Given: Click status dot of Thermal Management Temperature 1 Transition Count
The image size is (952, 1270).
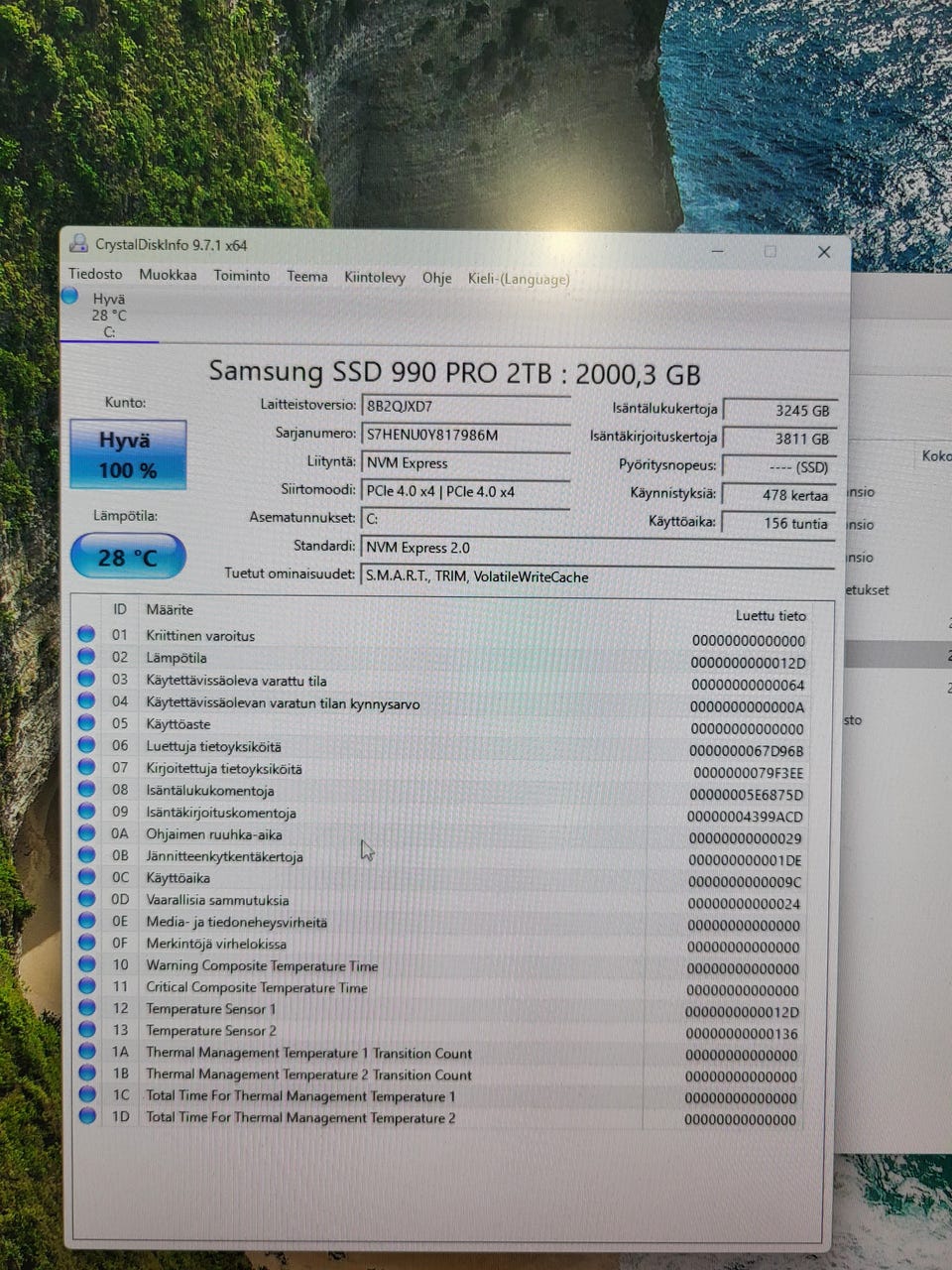Looking at the screenshot, I should point(86,1051).
